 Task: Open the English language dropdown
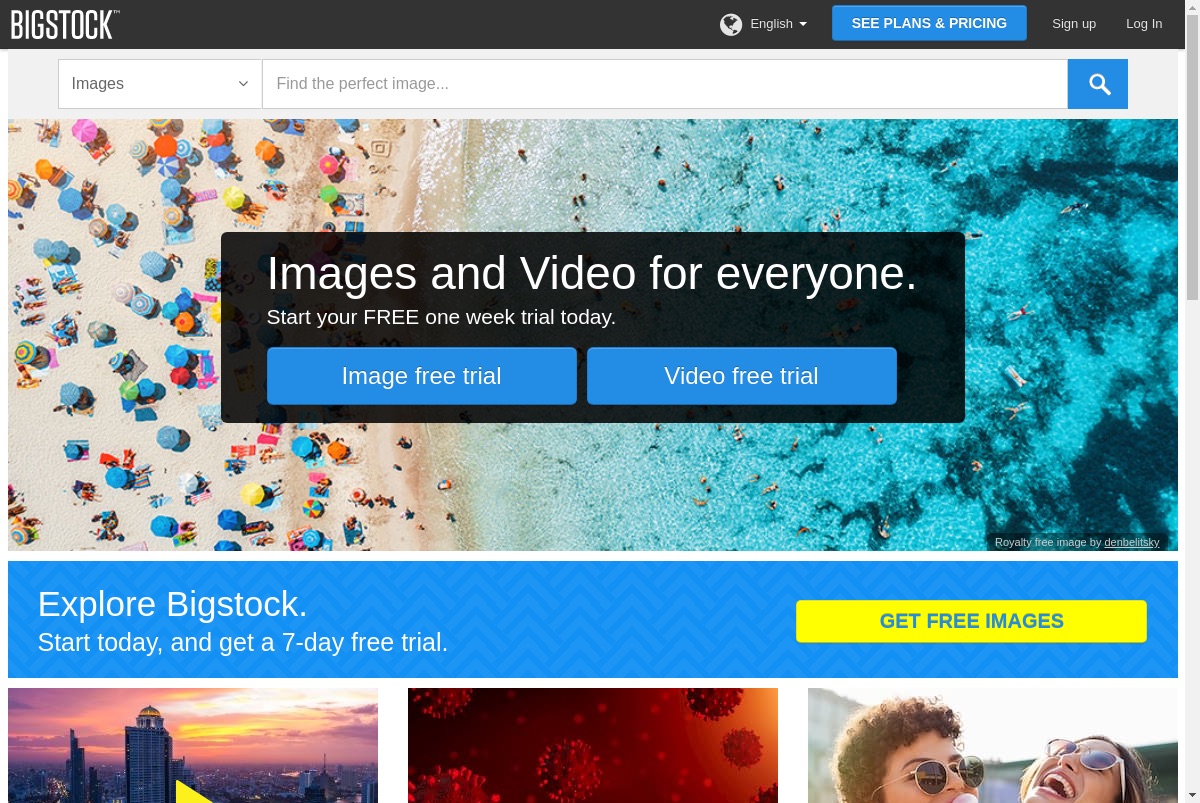[x=778, y=24]
